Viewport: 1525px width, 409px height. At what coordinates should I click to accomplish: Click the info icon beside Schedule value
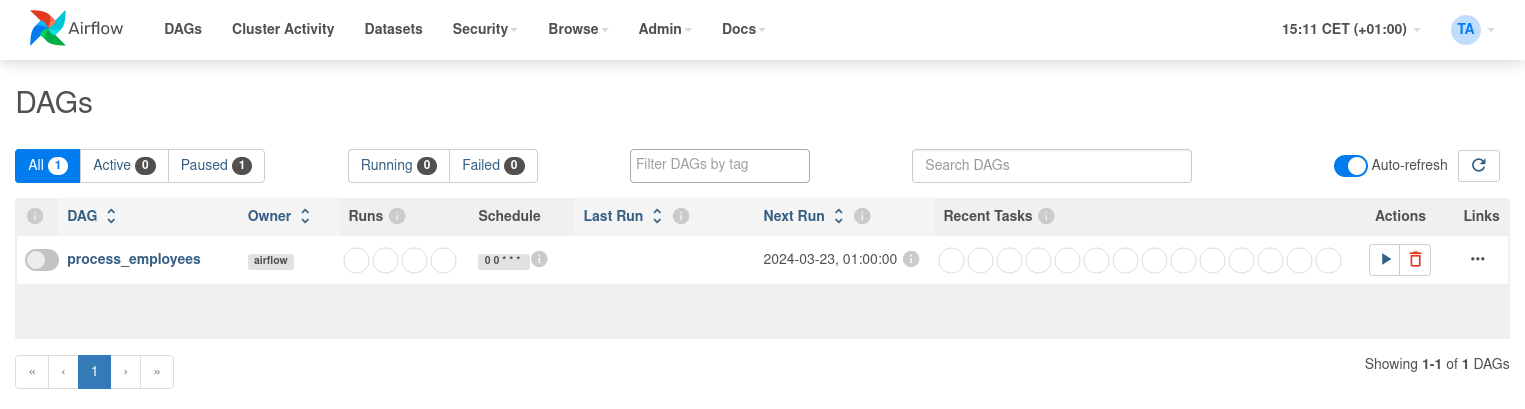pyautogui.click(x=539, y=259)
